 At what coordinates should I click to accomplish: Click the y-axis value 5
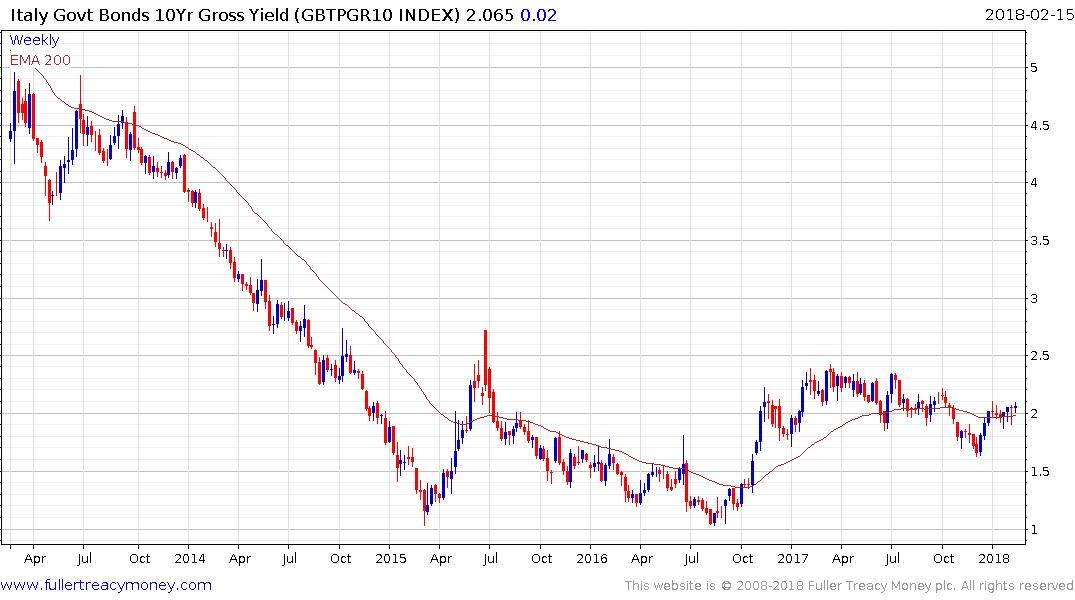click(1034, 67)
